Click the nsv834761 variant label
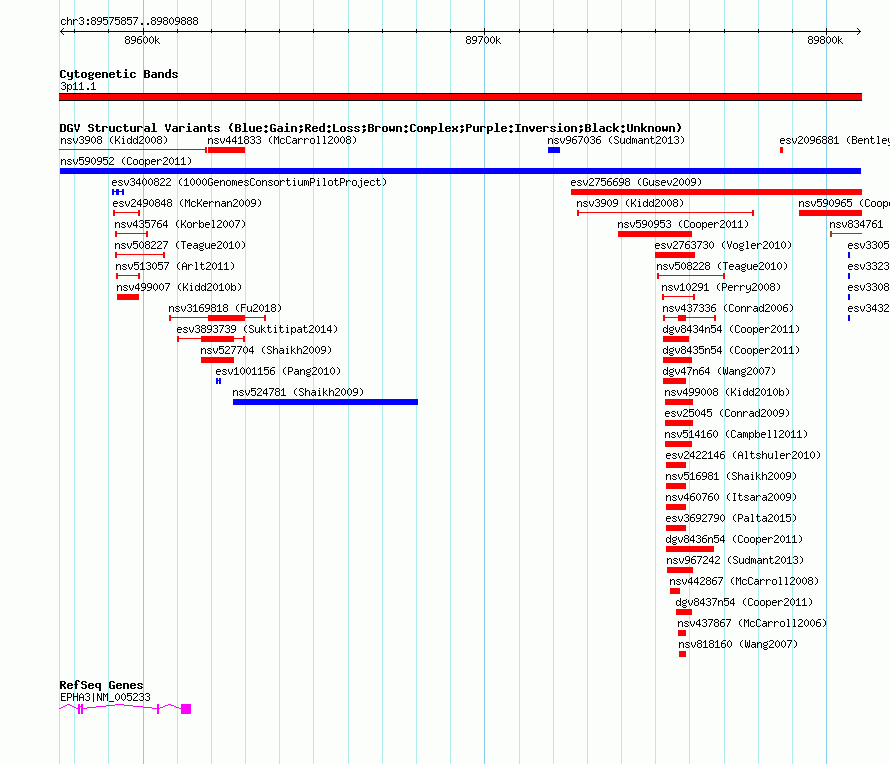Image resolution: width=890 pixels, height=764 pixels. click(856, 224)
